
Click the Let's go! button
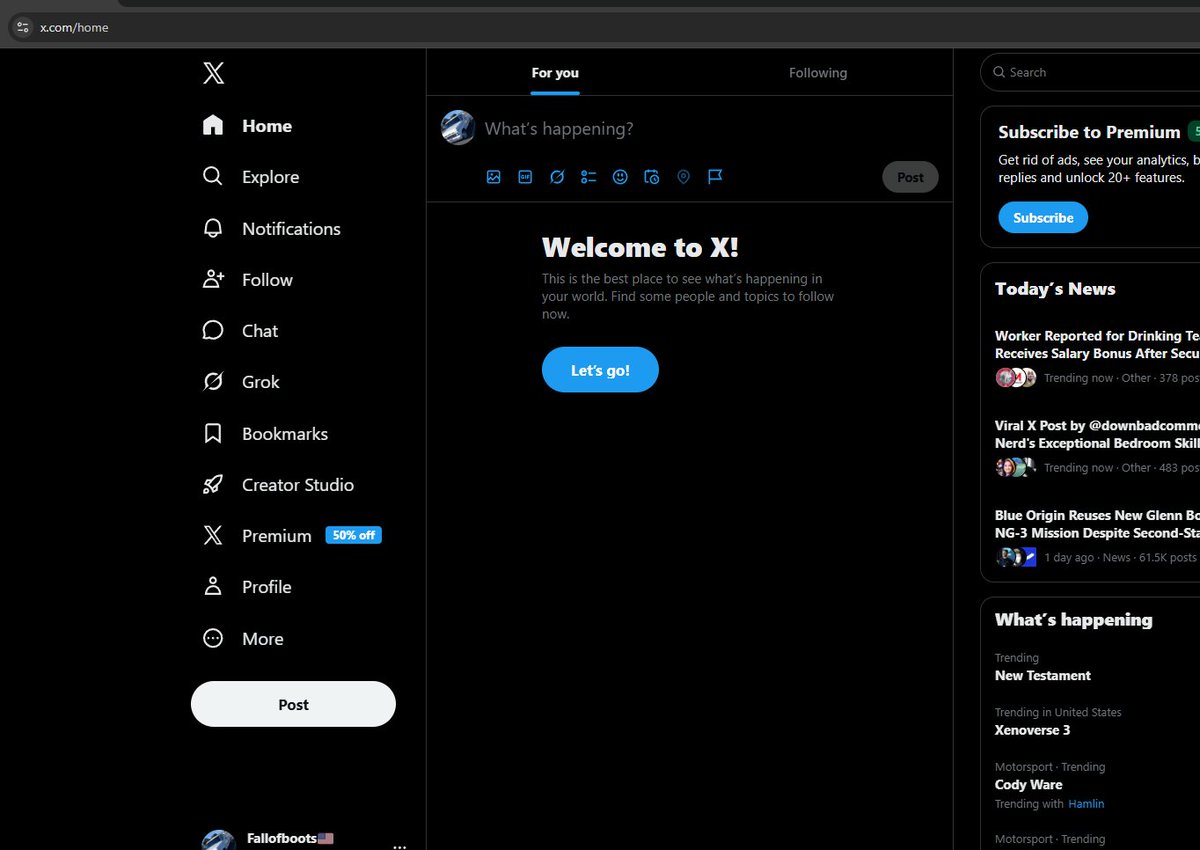(x=600, y=370)
